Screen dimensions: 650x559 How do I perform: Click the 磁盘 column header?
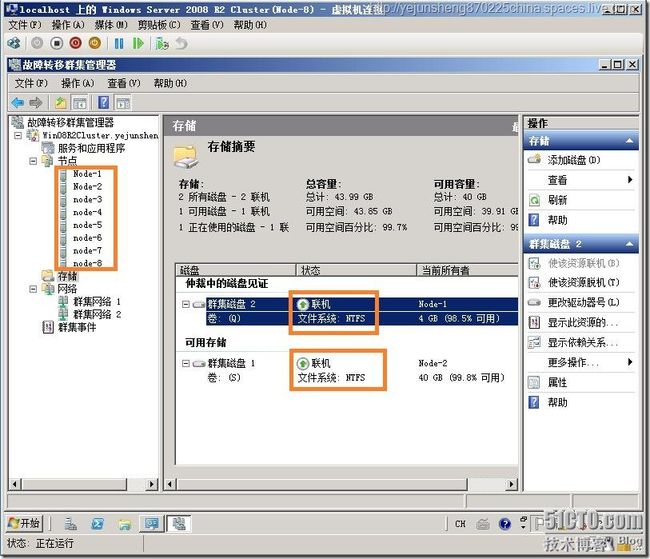click(x=235, y=271)
